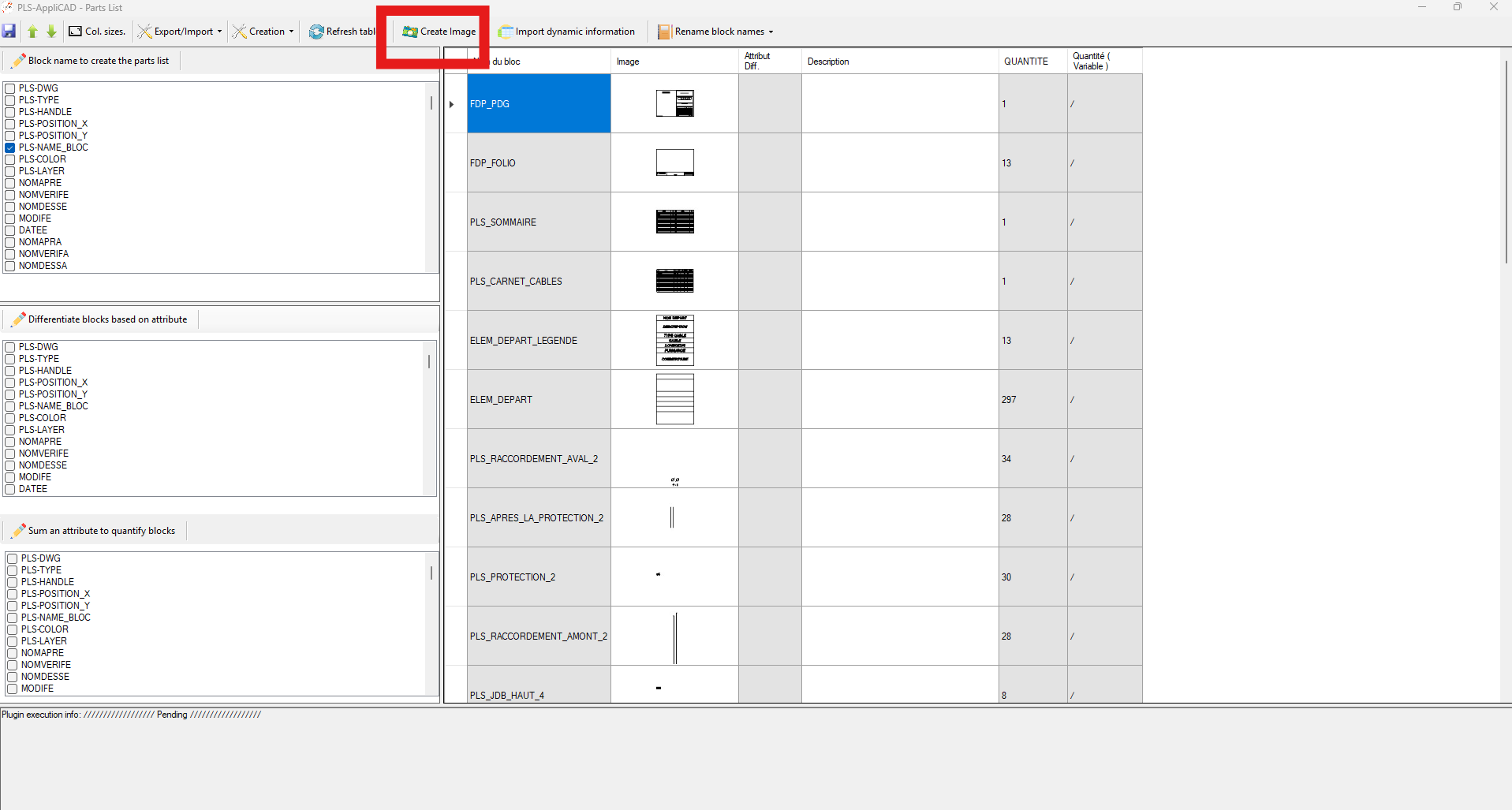Click the Refresh table icon
Image resolution: width=1512 pixels, height=810 pixels.
click(x=316, y=32)
